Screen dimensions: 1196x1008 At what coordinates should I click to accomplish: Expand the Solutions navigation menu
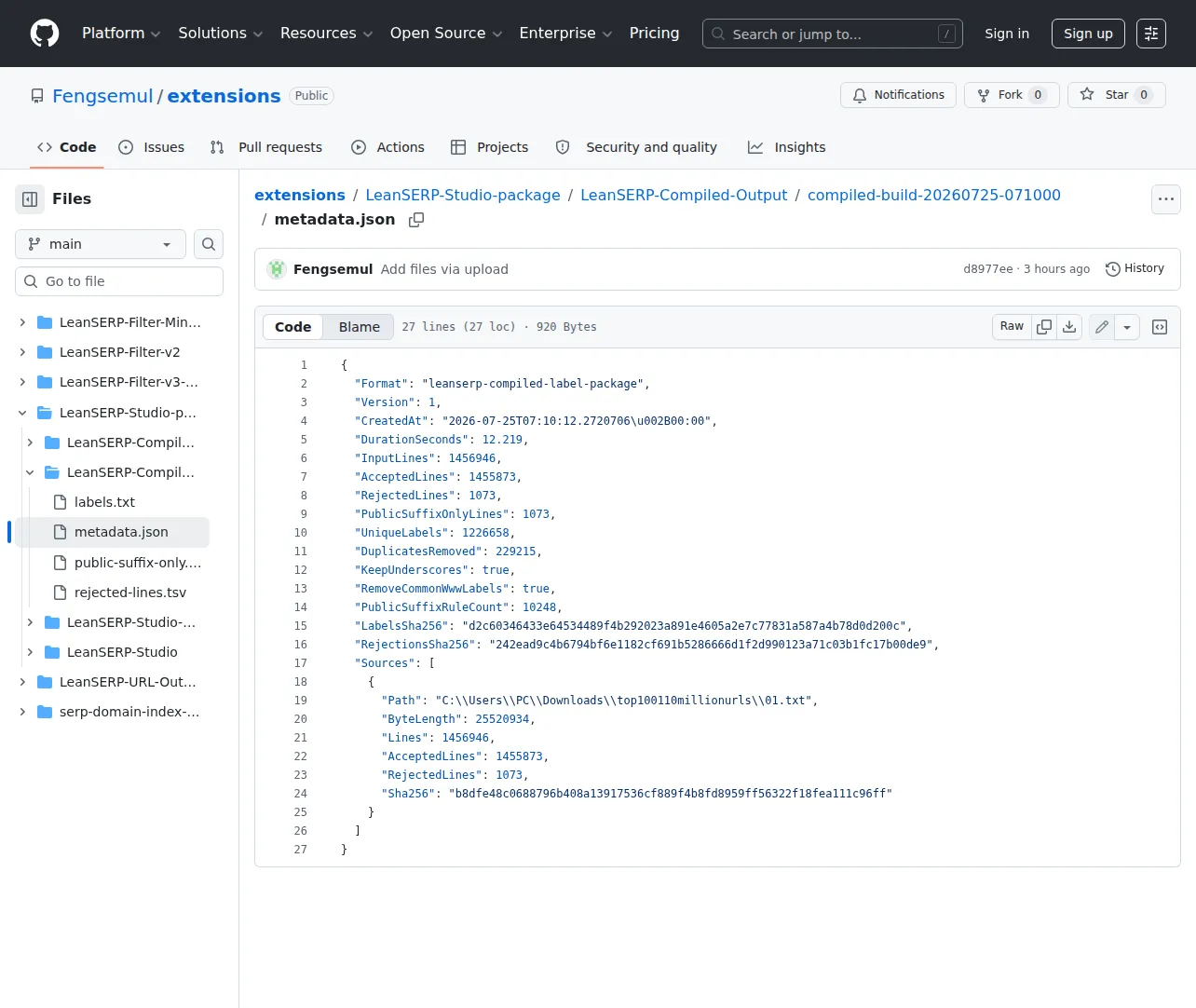click(x=221, y=34)
